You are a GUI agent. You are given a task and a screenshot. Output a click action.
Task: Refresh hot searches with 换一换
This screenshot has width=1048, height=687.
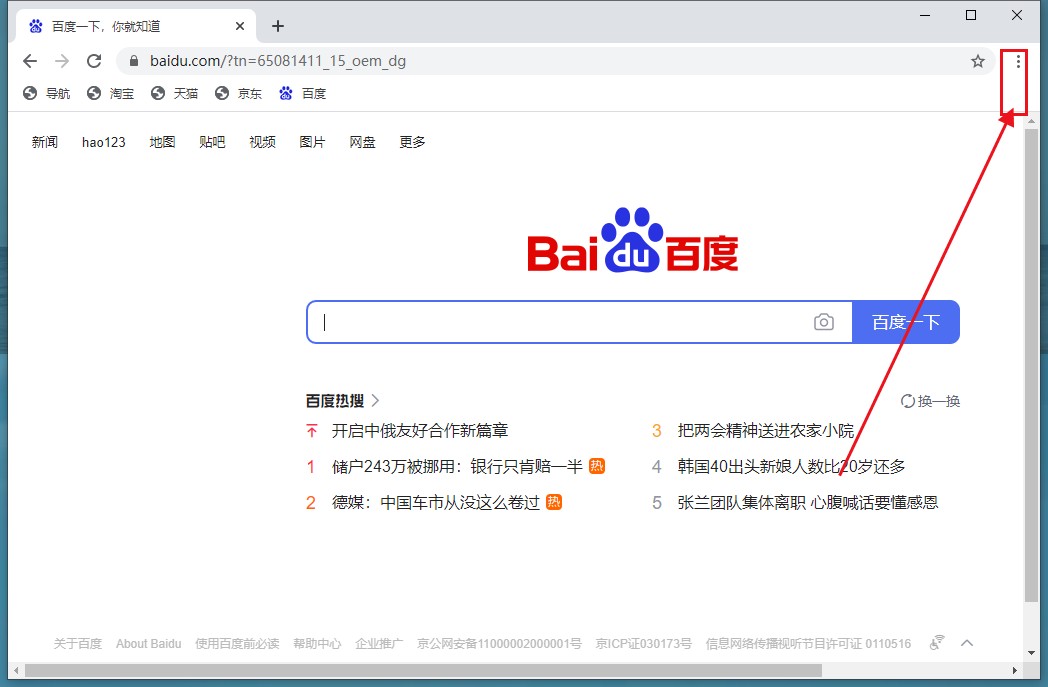coord(930,401)
